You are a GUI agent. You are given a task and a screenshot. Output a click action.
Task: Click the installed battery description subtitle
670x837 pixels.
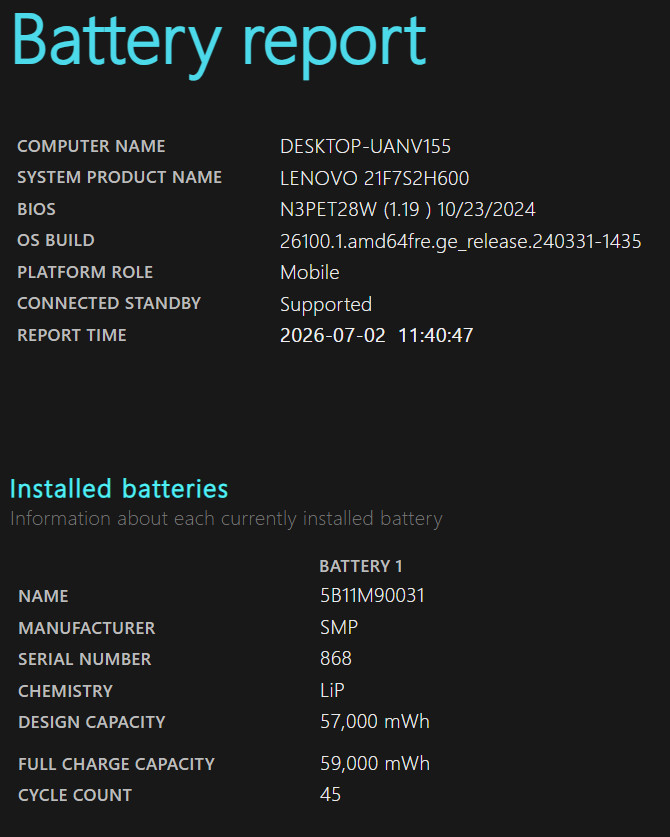(226, 518)
